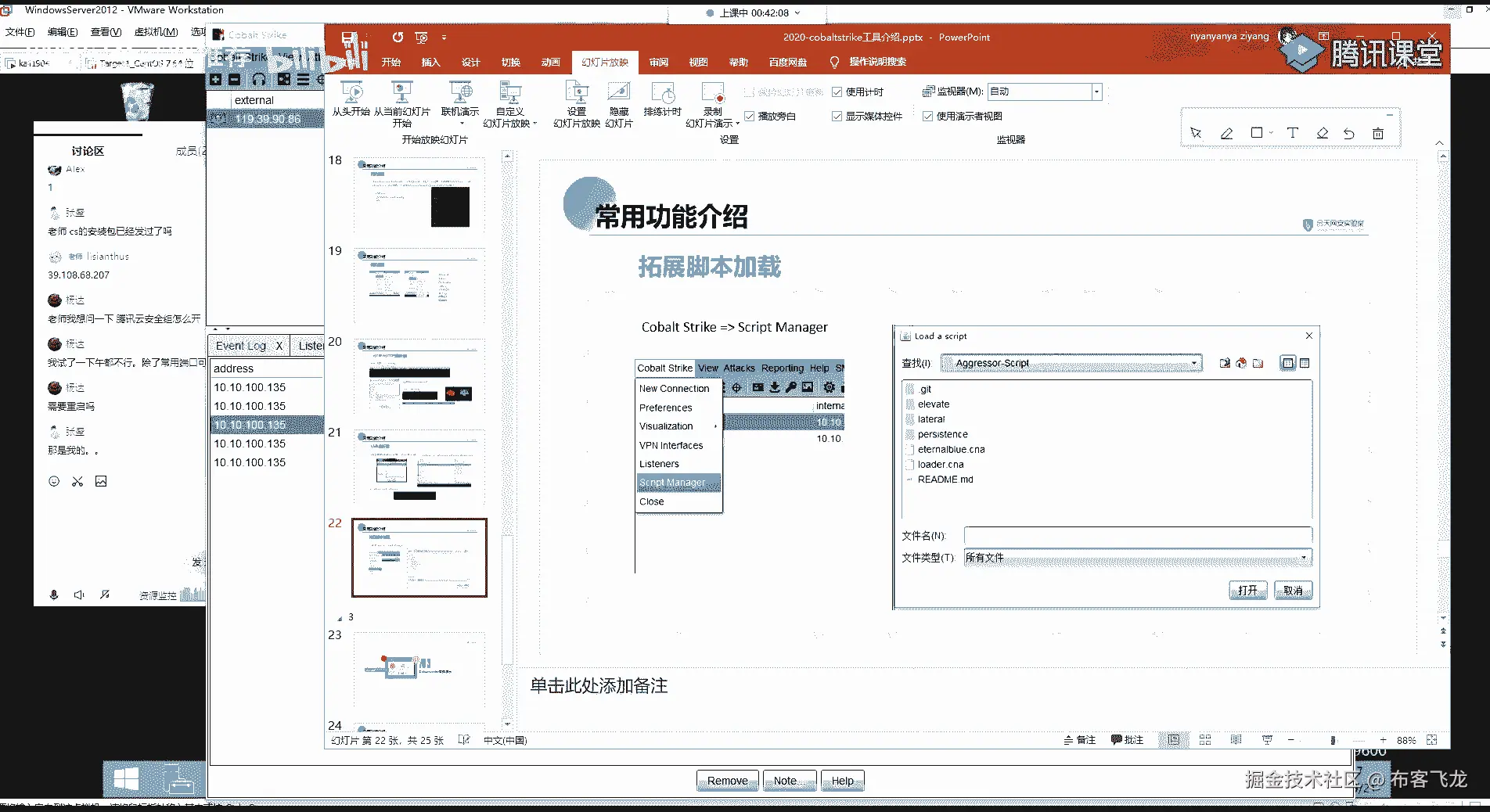Start slideshow from current slide

point(402,105)
